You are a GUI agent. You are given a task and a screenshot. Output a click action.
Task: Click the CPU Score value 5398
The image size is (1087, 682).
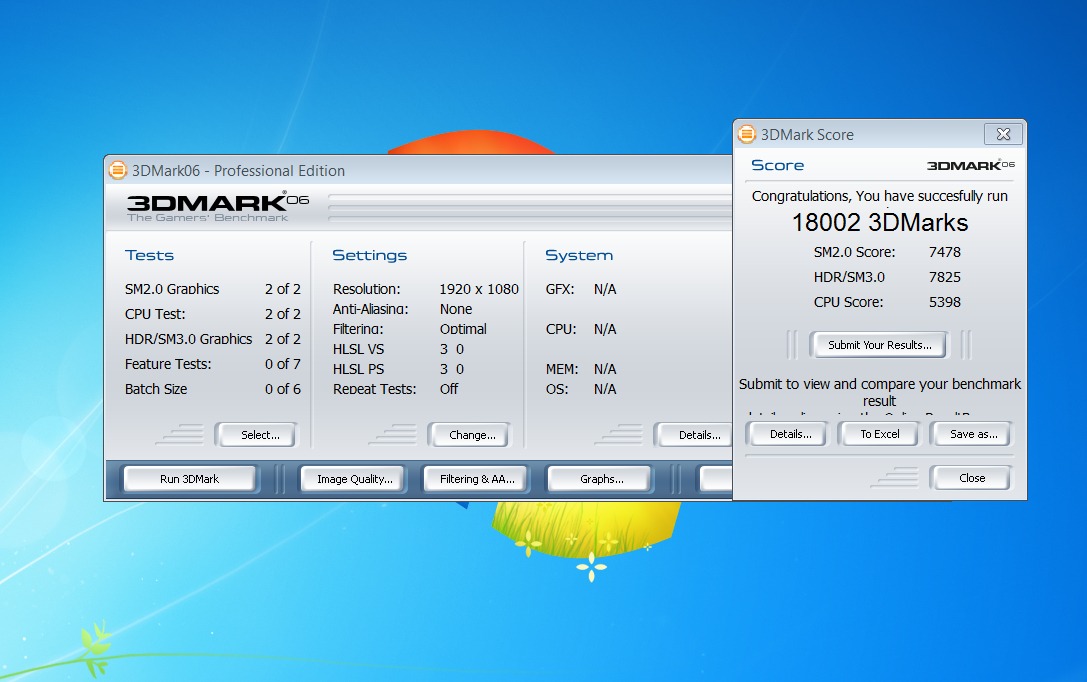[x=944, y=302]
